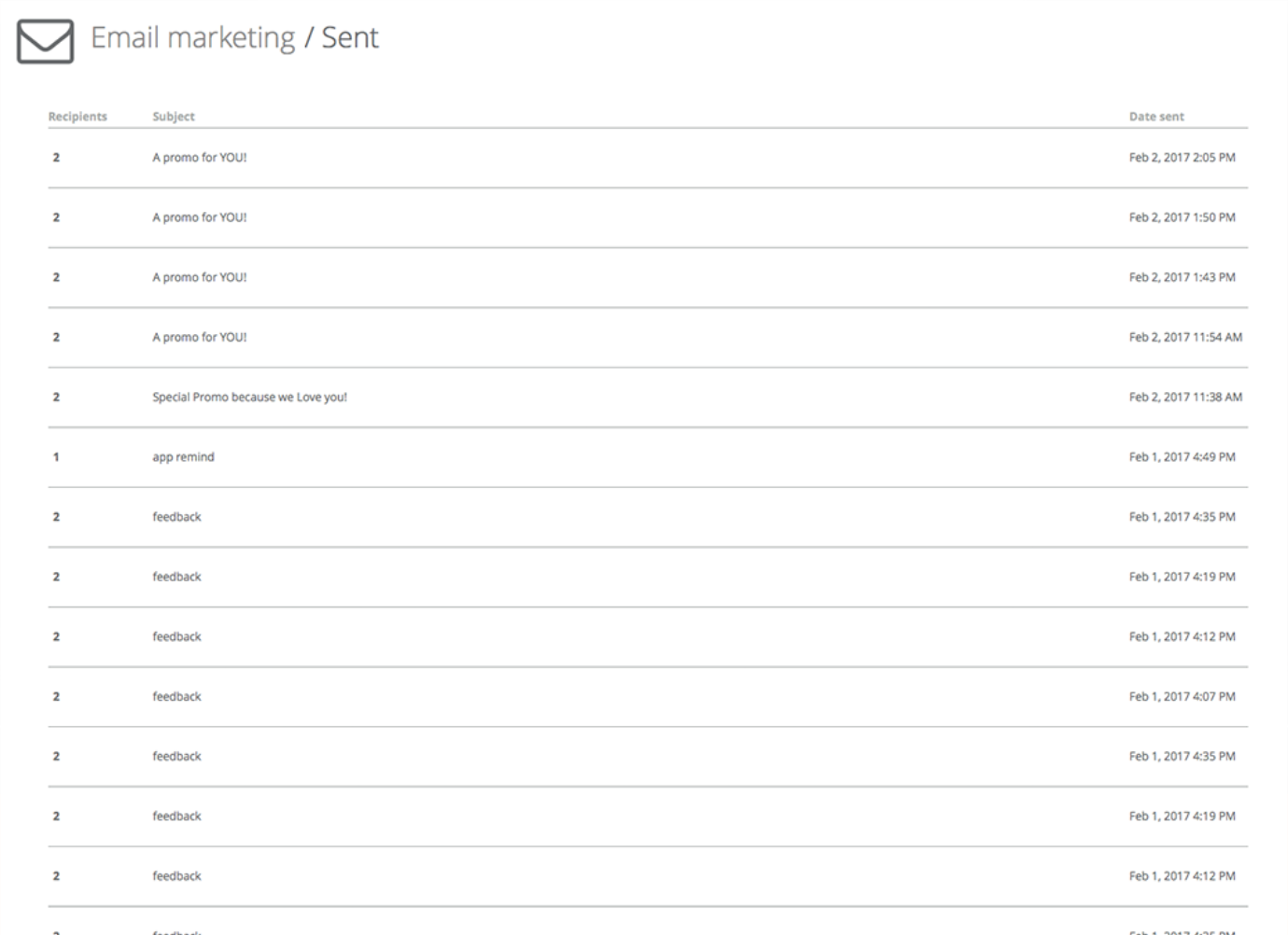This screenshot has height=935, width=1288.
Task: Click recipient count 1 for app remind
Action: click(x=56, y=457)
